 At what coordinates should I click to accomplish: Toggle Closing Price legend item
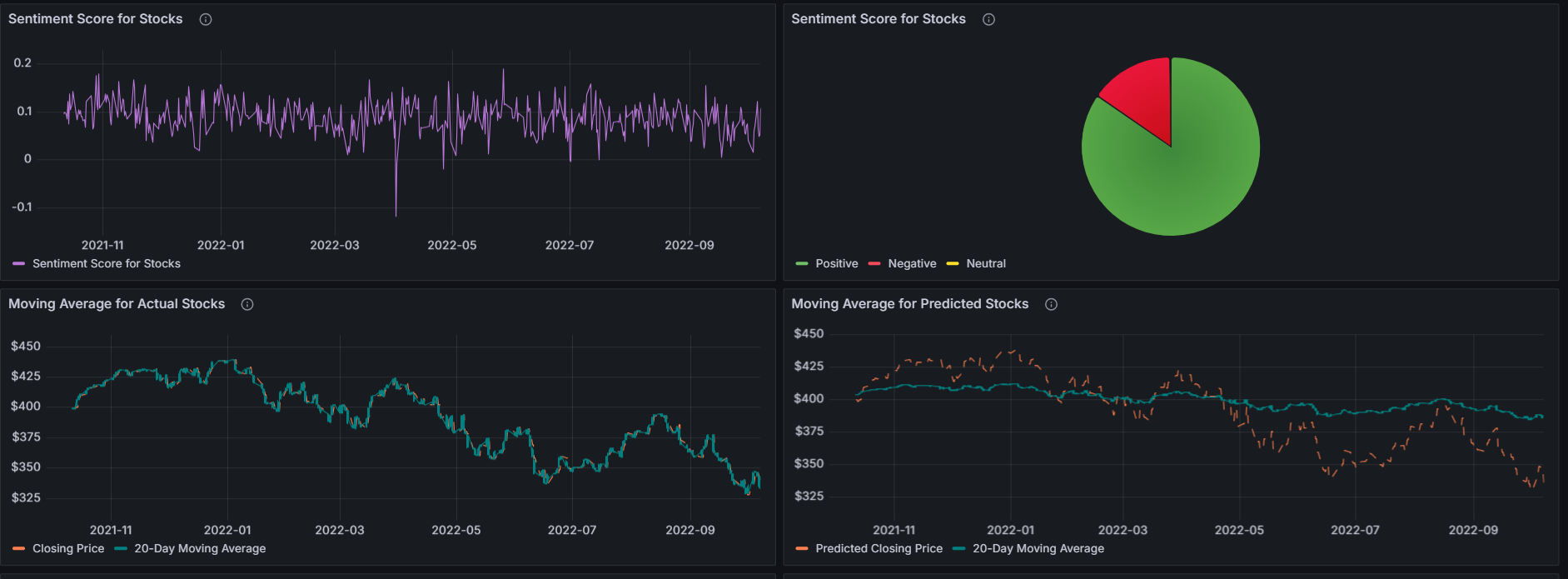pos(68,548)
